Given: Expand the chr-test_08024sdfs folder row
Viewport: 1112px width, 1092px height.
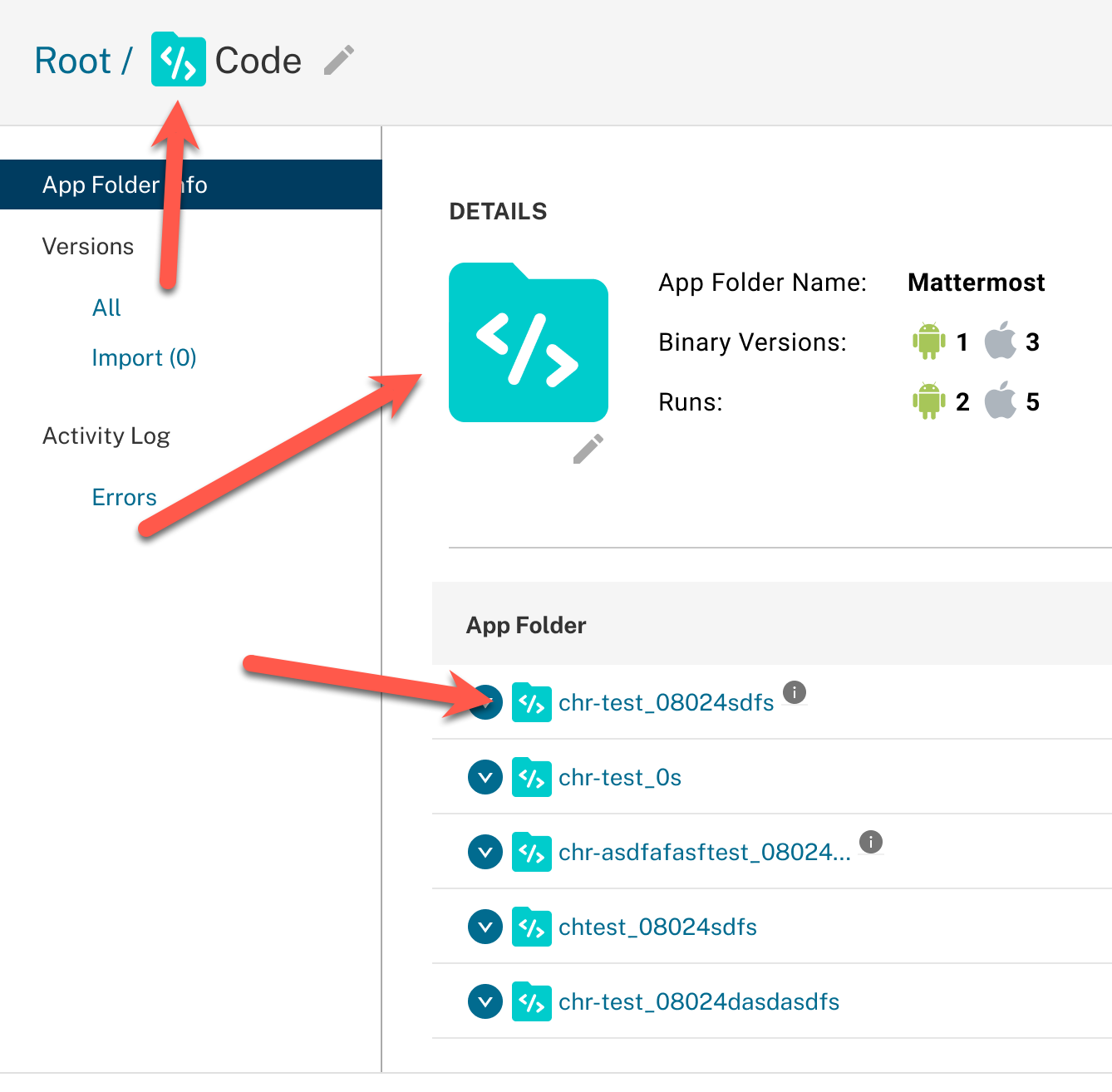Looking at the screenshot, I should click(485, 702).
